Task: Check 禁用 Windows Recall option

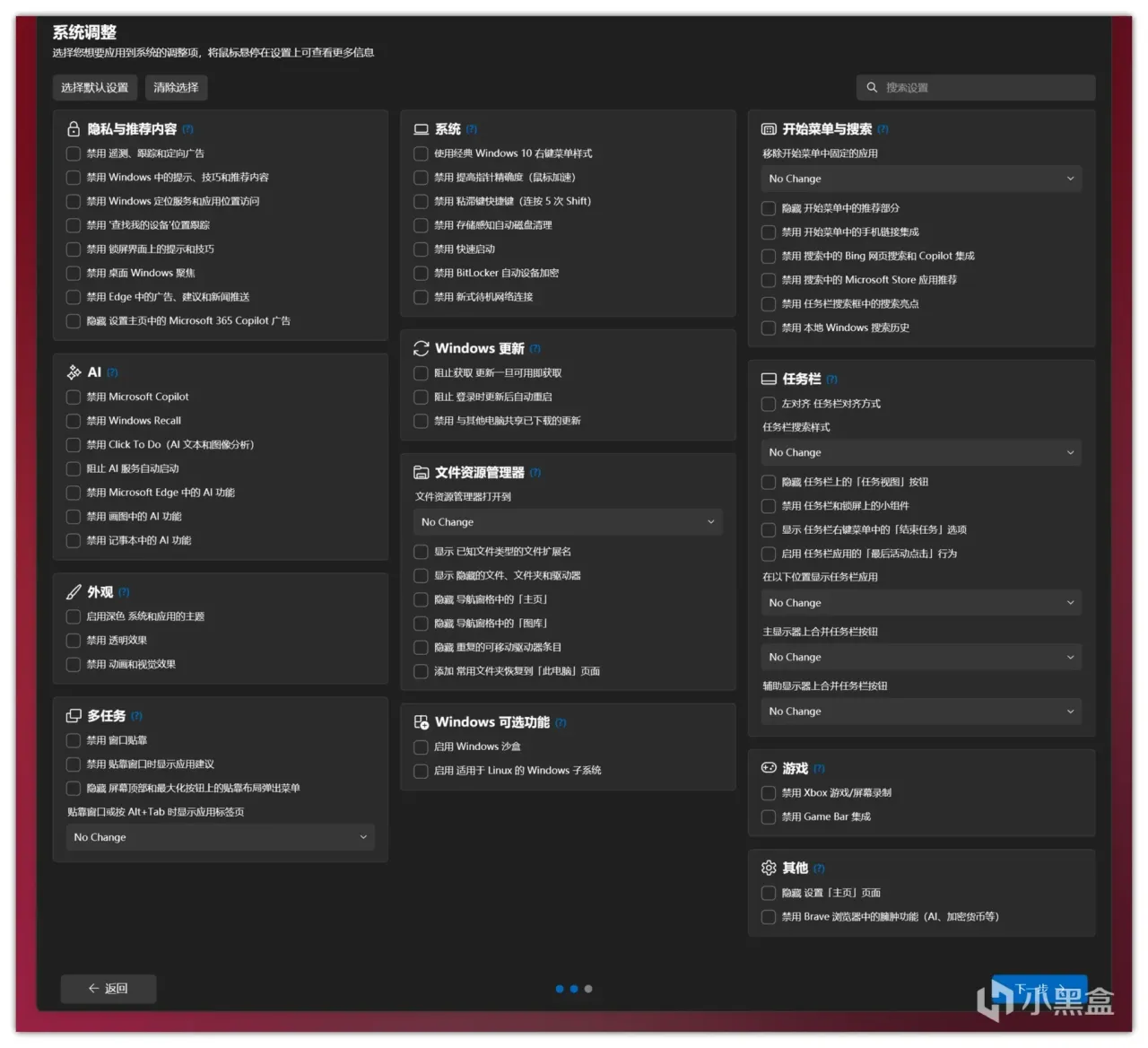Action: [74, 421]
